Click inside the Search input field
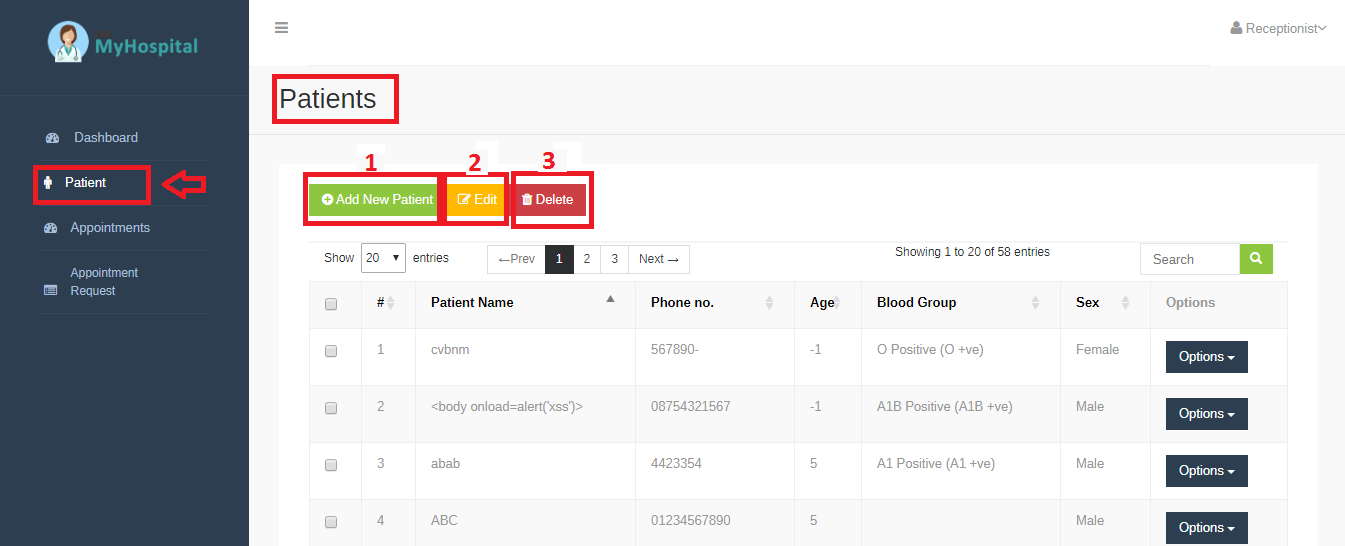The width and height of the screenshot is (1345, 546). 1190,259
